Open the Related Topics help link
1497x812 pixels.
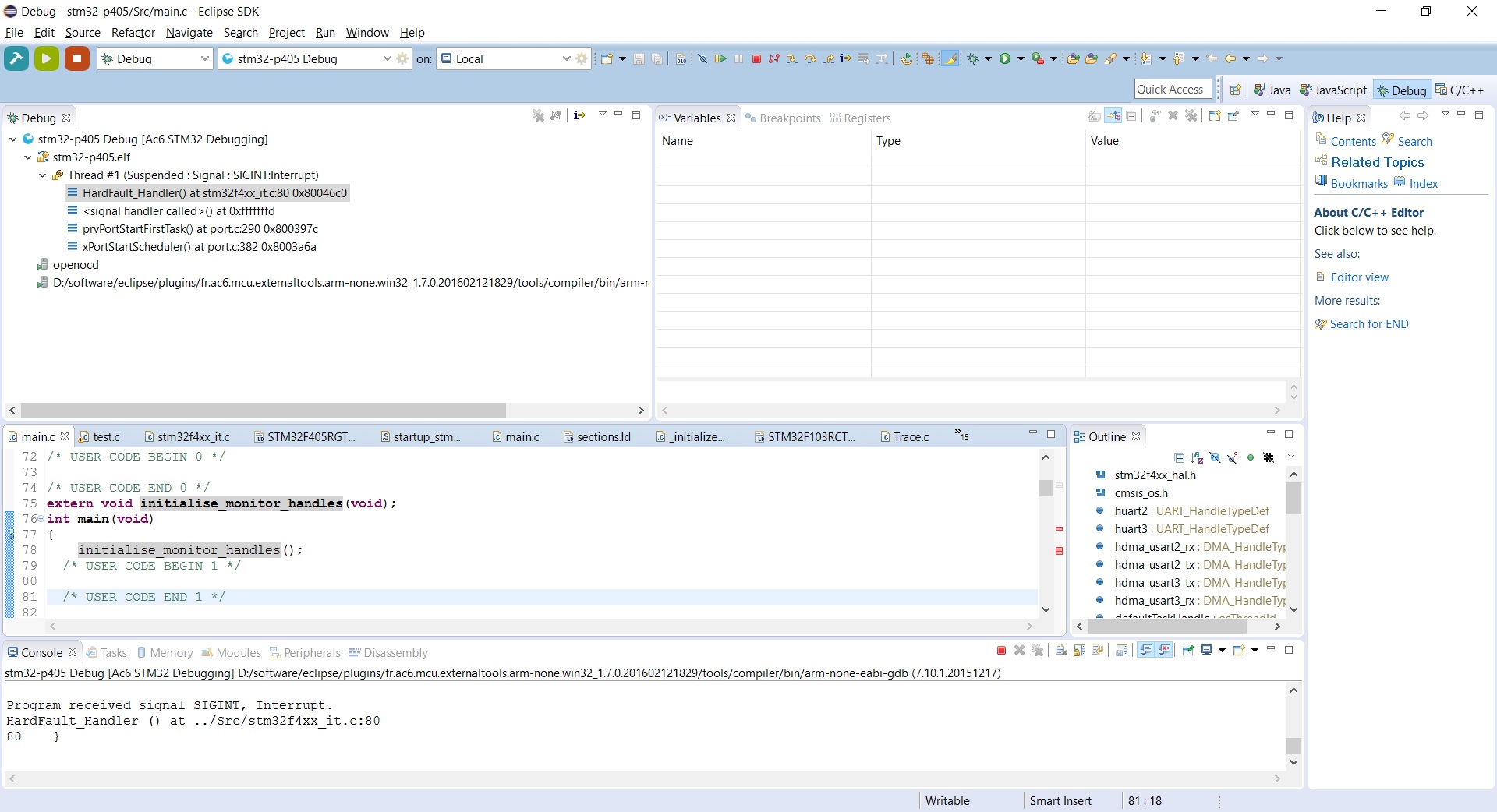1377,162
